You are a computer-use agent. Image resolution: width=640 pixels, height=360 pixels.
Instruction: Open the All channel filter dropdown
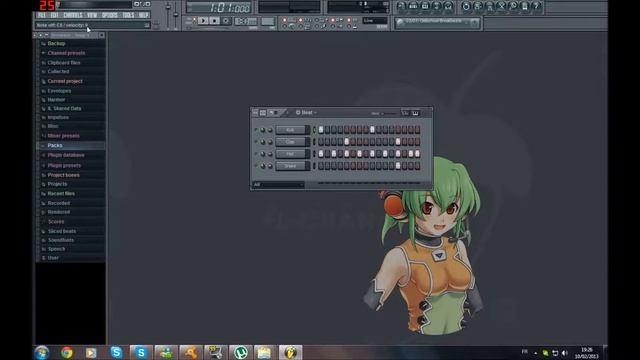point(278,185)
